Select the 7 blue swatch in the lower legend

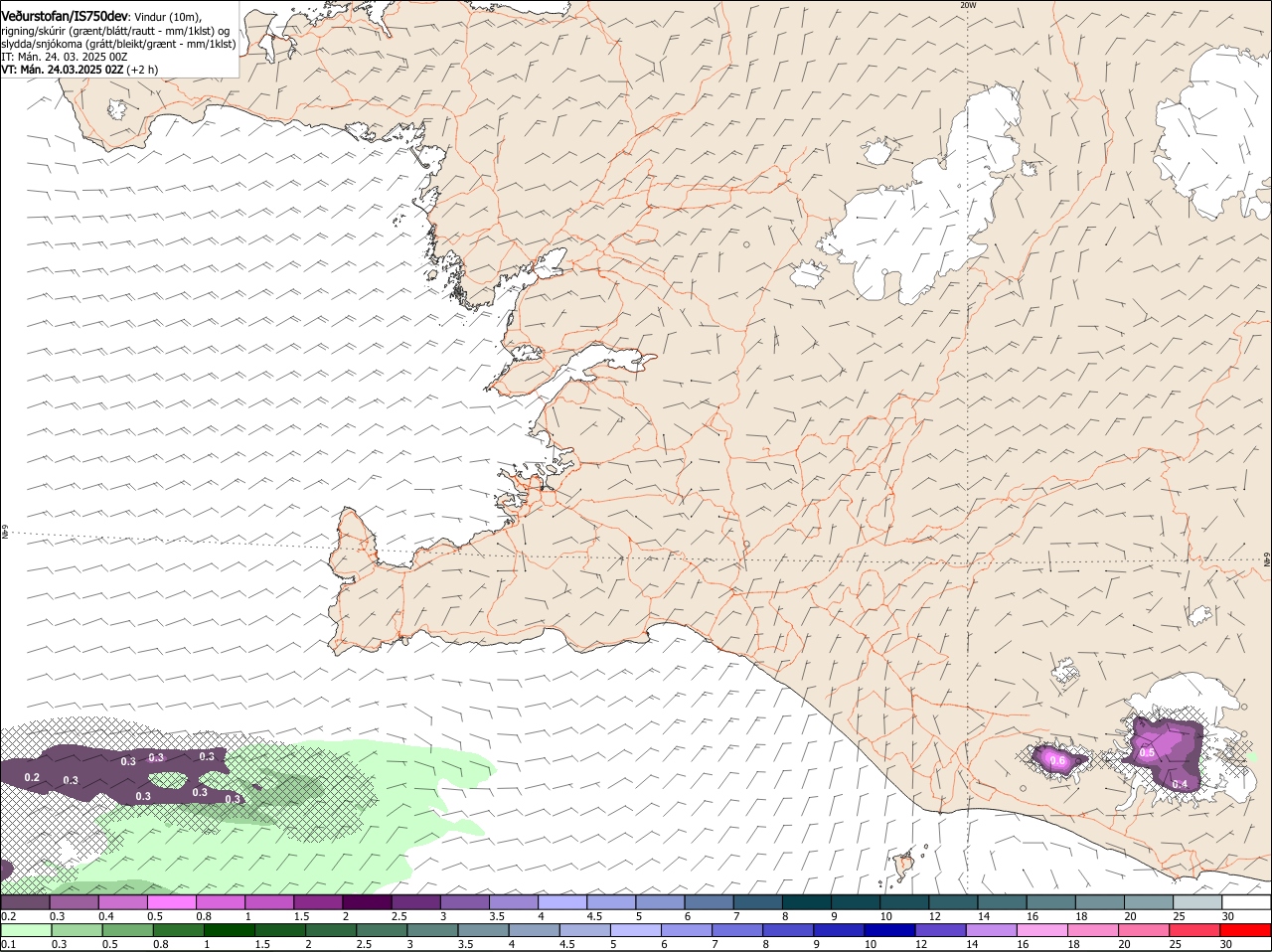[x=737, y=930]
